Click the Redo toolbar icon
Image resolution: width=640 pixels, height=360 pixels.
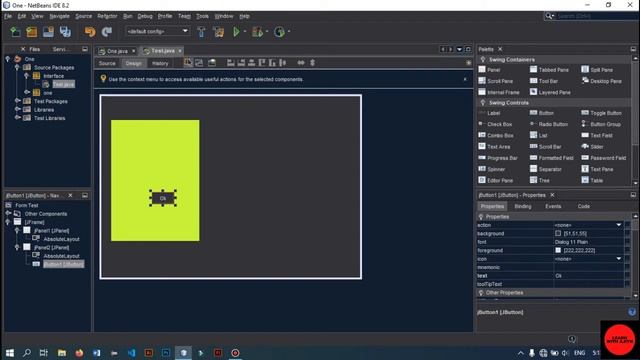(107, 32)
